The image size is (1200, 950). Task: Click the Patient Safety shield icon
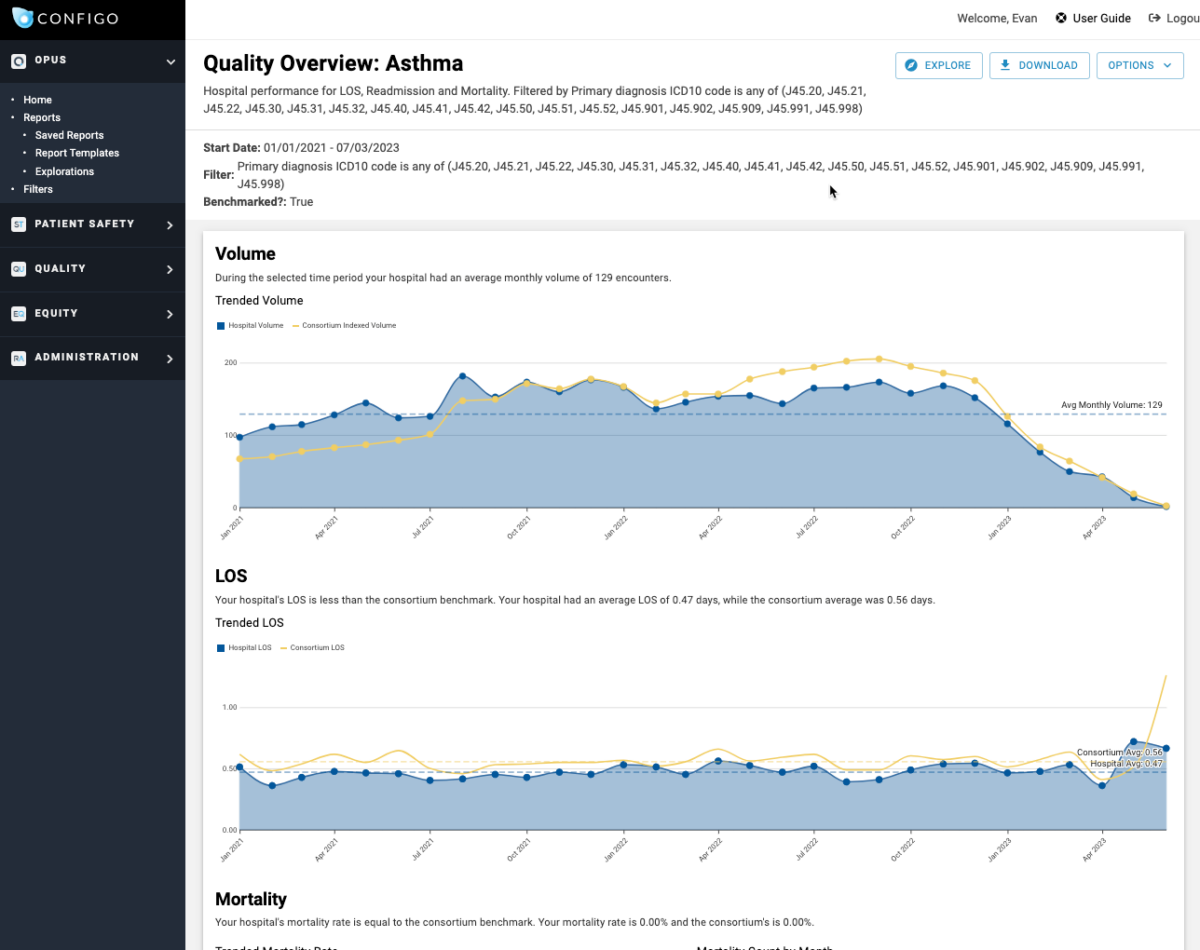19,224
